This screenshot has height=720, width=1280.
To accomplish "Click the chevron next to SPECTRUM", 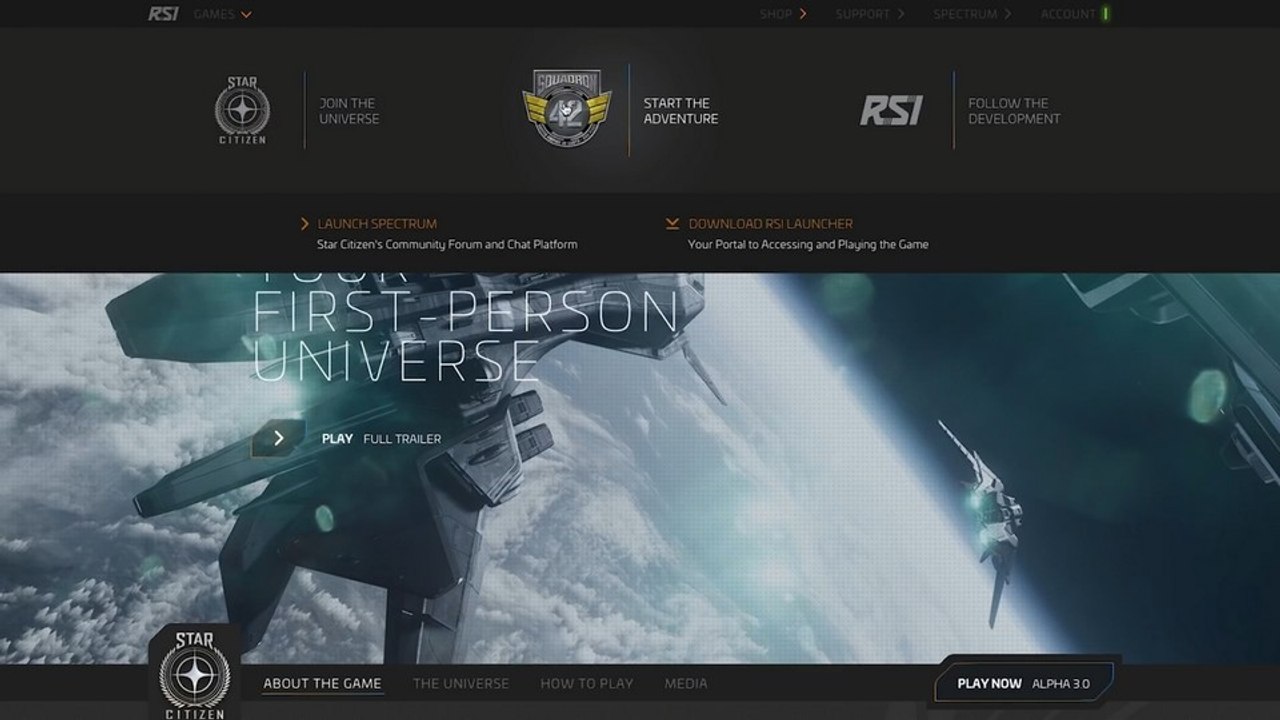I will coord(1008,14).
